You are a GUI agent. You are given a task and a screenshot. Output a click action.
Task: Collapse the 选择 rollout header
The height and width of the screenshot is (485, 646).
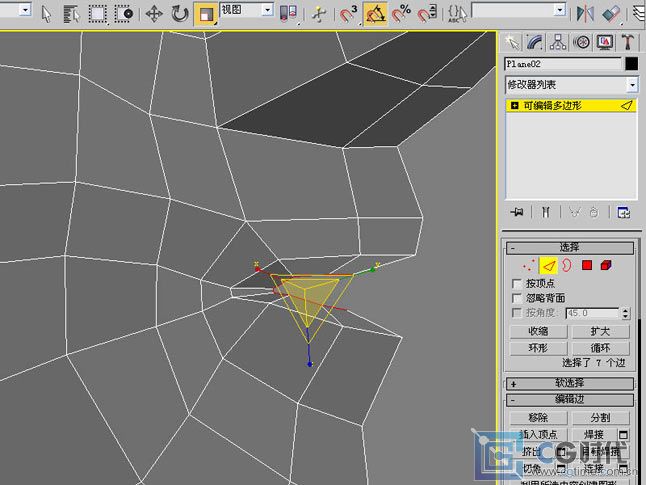pyautogui.click(x=570, y=248)
